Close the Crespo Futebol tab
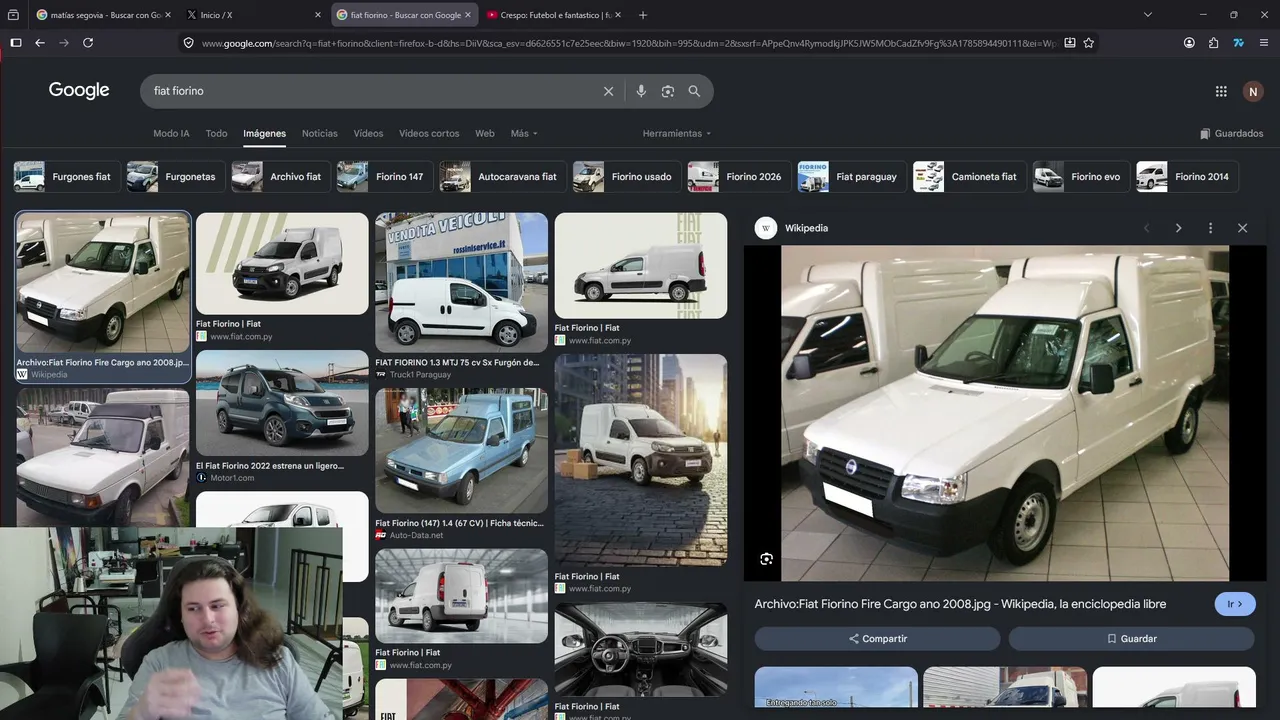Viewport: 1280px width, 720px height. coord(618,15)
